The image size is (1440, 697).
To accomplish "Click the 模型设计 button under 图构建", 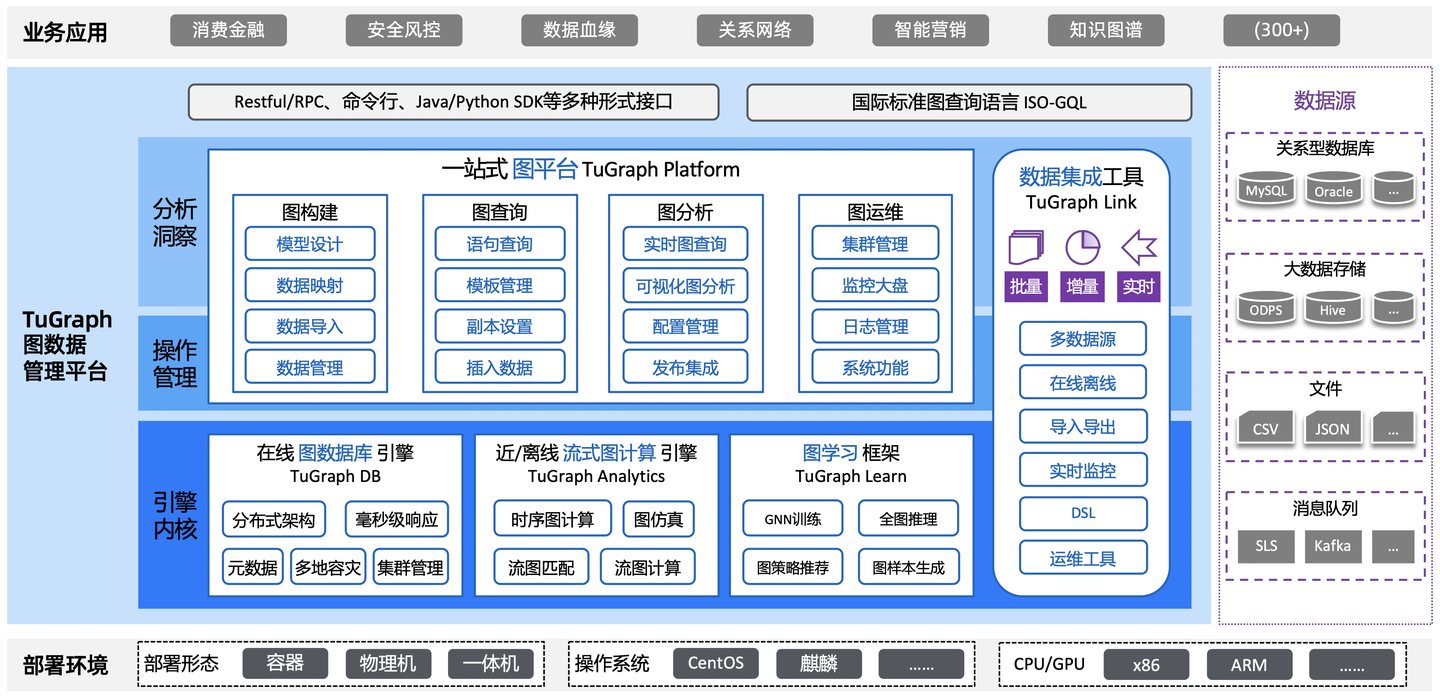I will click(309, 243).
